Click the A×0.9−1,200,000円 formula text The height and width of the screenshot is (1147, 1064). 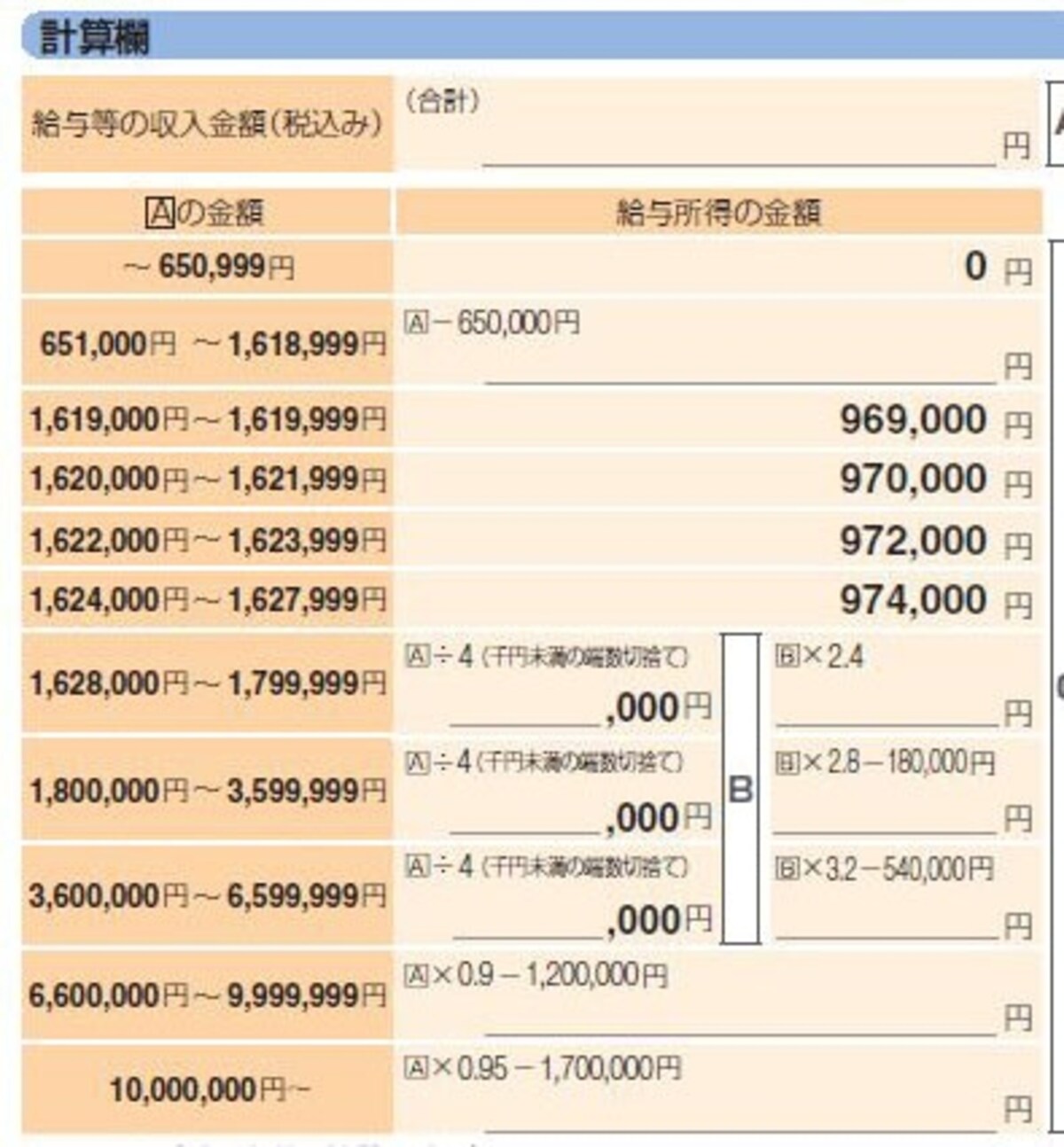(x=536, y=975)
